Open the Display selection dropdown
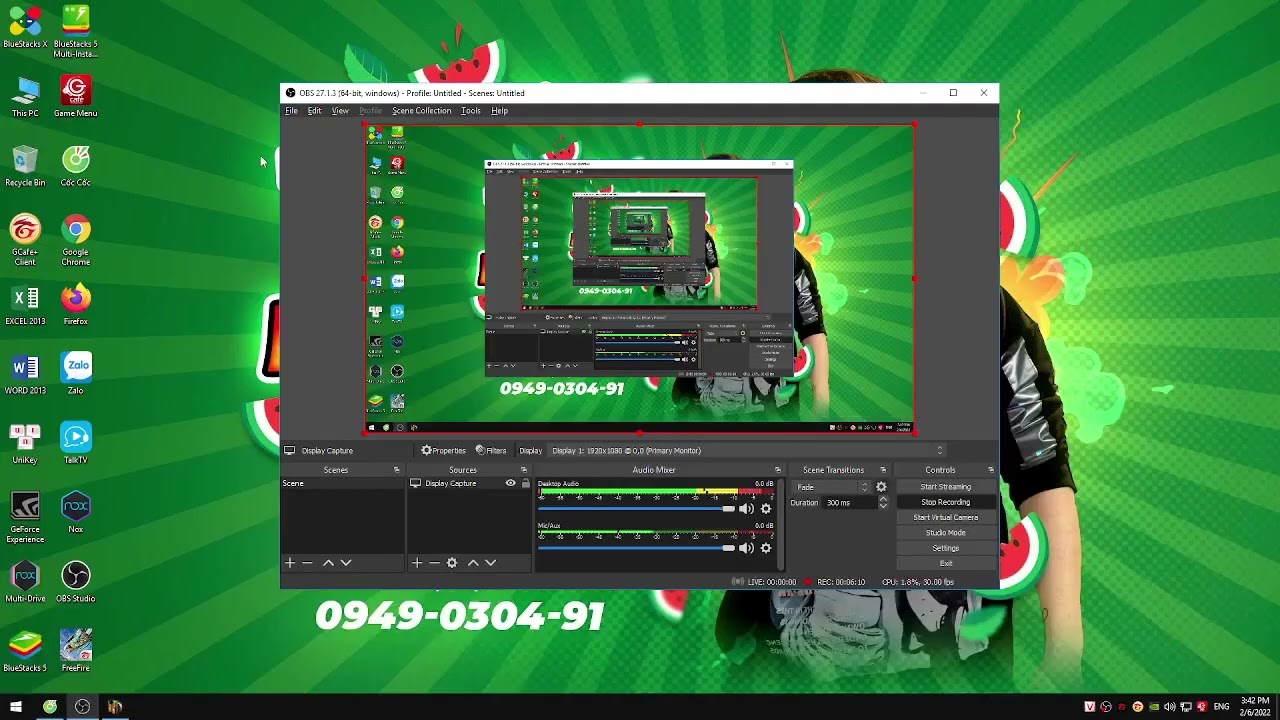 click(x=746, y=451)
